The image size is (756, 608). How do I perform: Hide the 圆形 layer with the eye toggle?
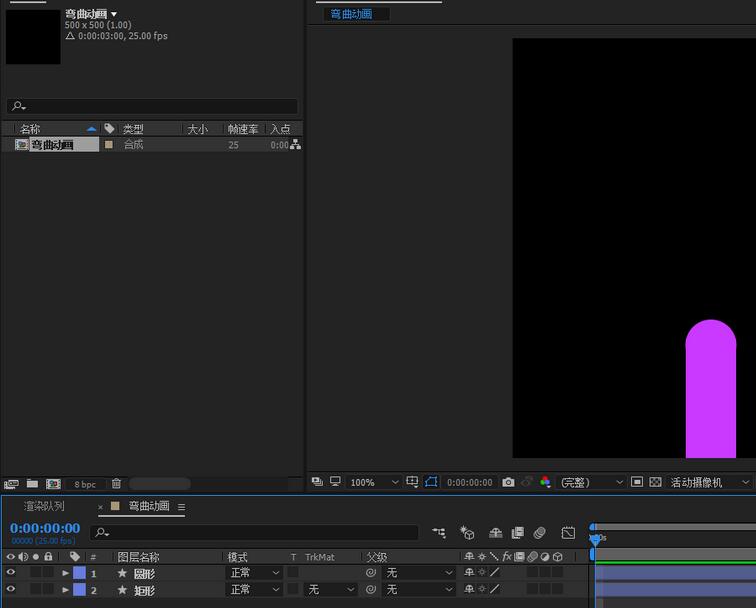coord(11,572)
